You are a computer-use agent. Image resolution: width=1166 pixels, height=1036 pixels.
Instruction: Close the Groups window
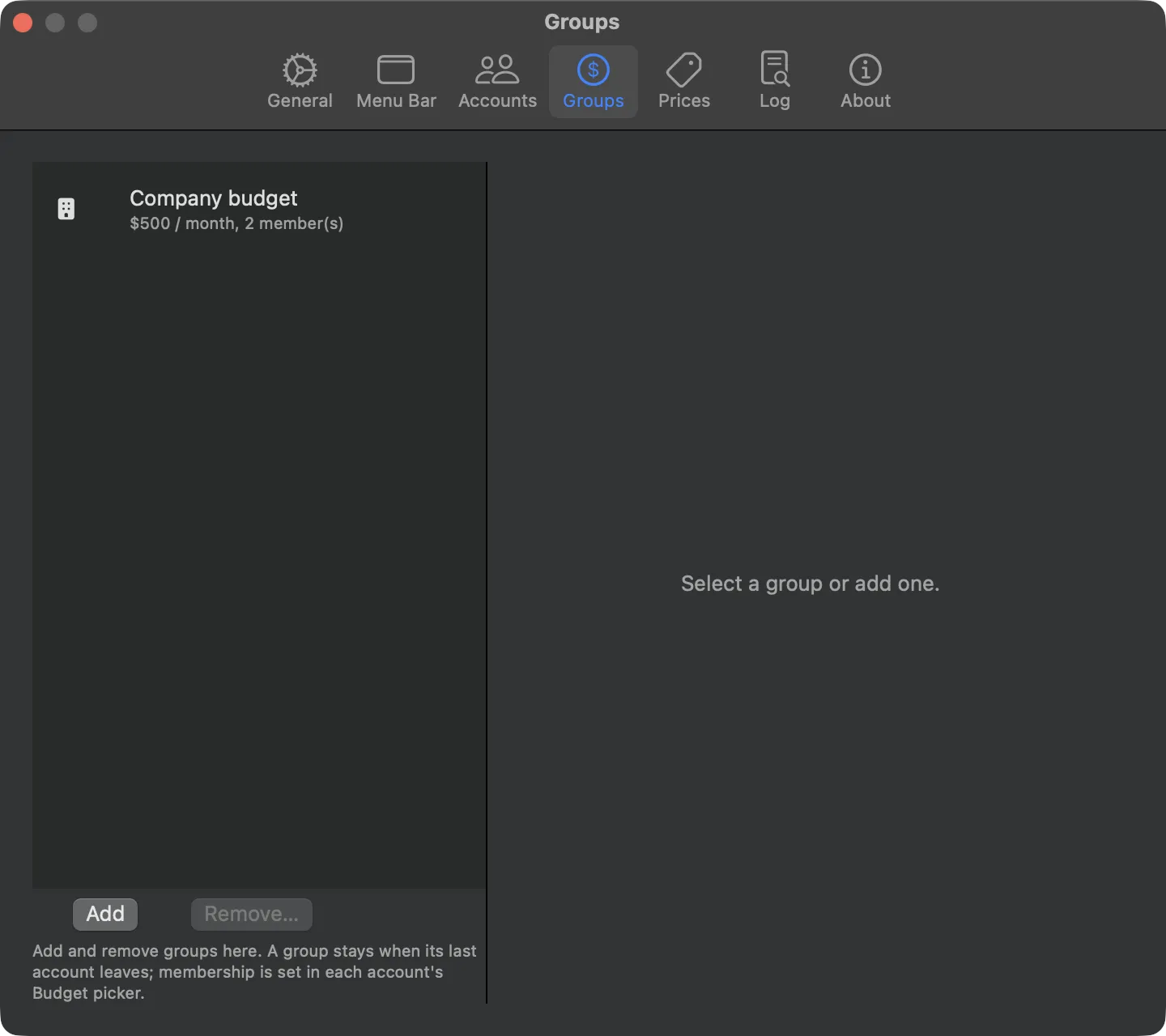23,23
